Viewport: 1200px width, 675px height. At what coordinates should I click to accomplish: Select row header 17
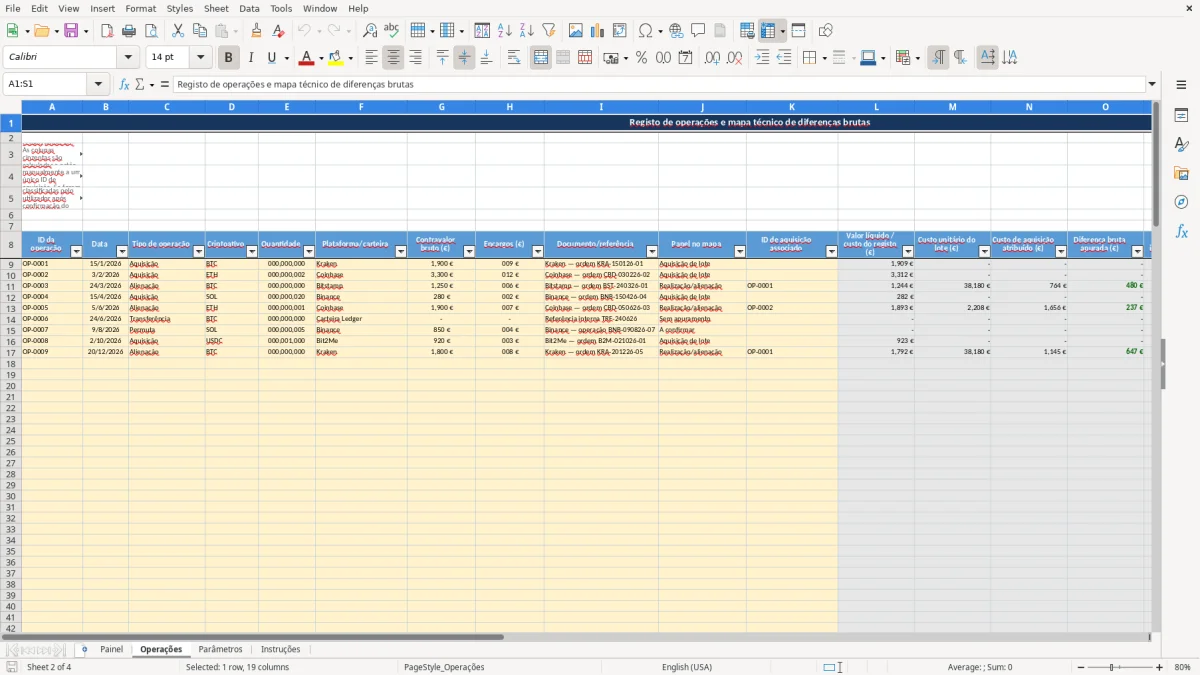(11, 352)
